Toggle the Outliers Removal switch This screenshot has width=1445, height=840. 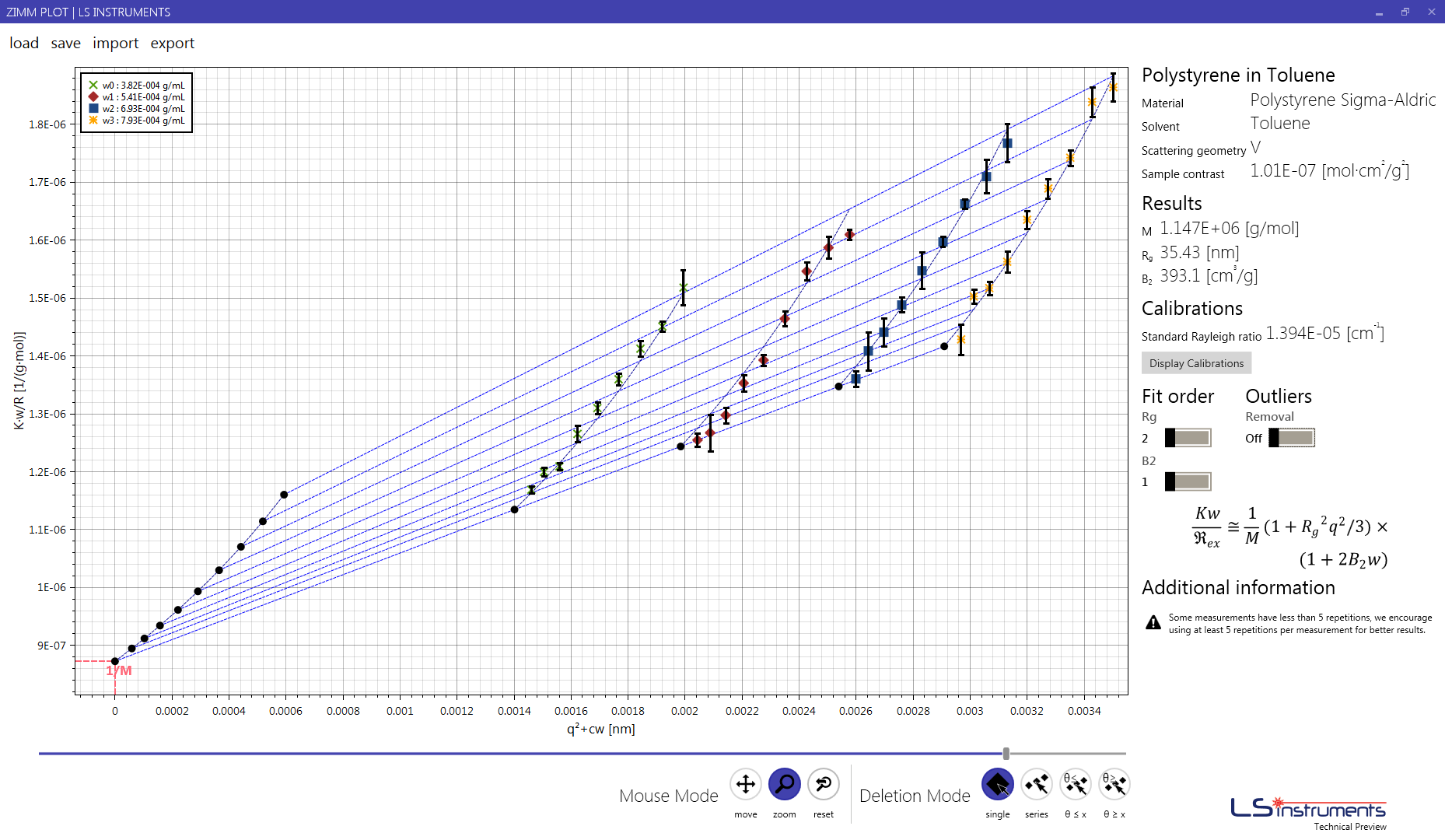click(x=1292, y=438)
